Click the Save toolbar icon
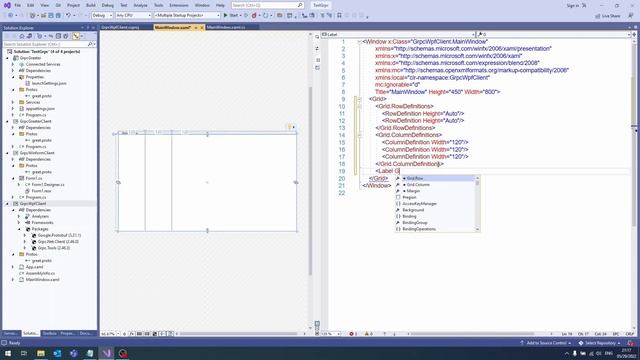This screenshot has width=640, height=360. click(51, 16)
